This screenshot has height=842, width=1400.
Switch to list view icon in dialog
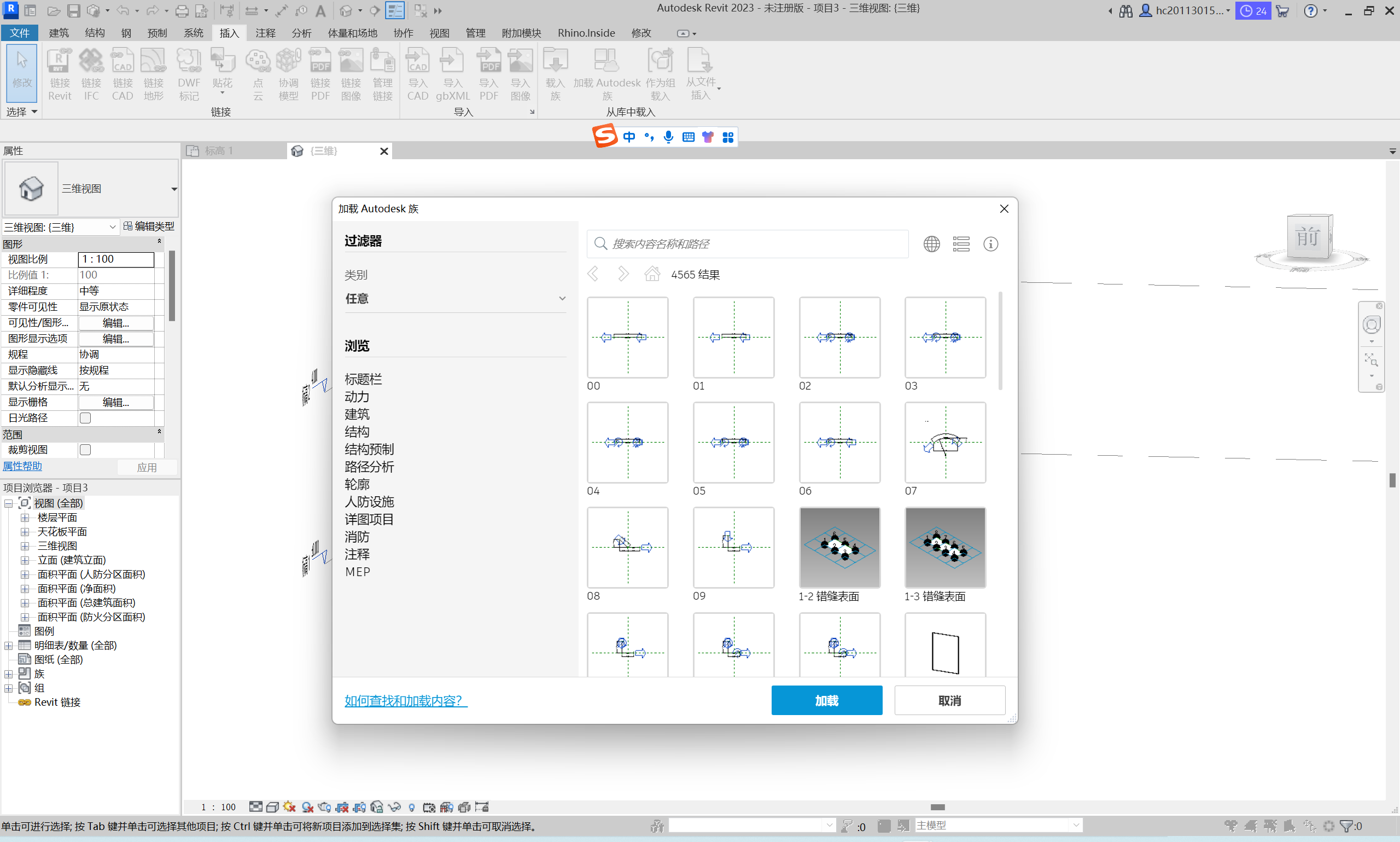(960, 244)
